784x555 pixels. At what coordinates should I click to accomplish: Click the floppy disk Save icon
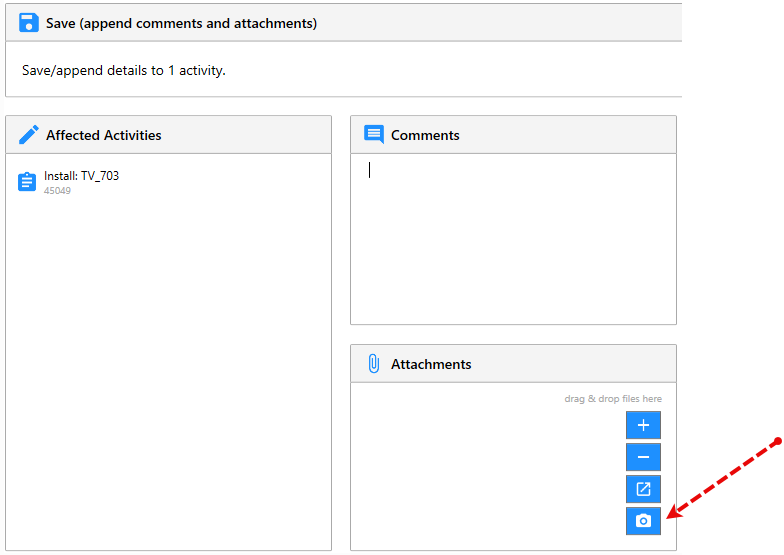coord(28,22)
